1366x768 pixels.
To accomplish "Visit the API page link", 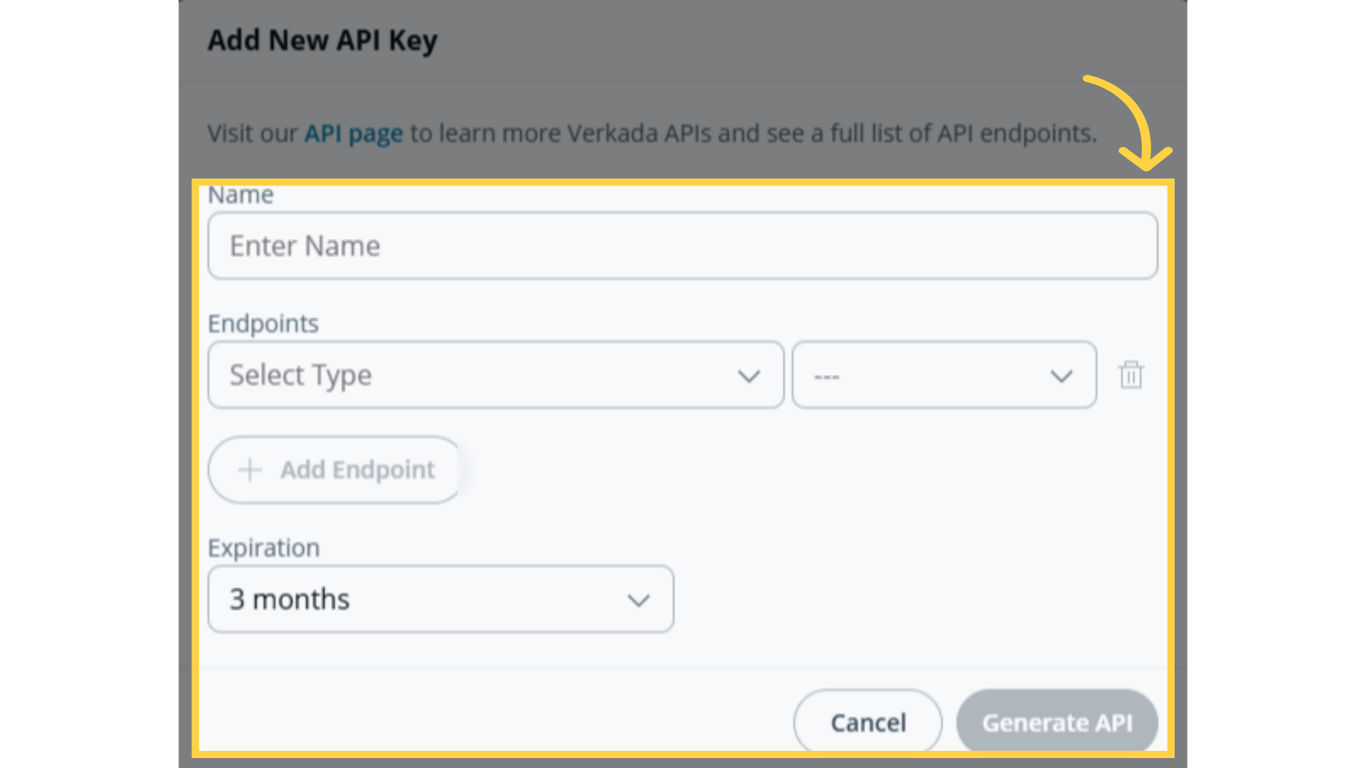I will click(353, 132).
